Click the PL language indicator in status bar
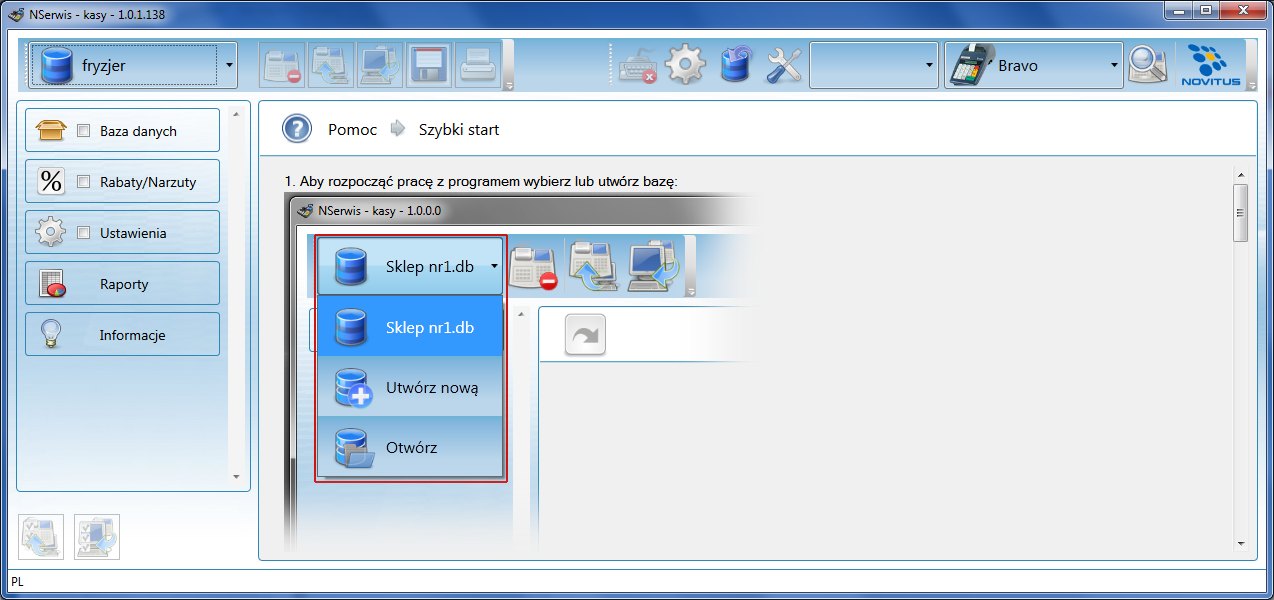This screenshot has width=1274, height=600. coord(18,581)
